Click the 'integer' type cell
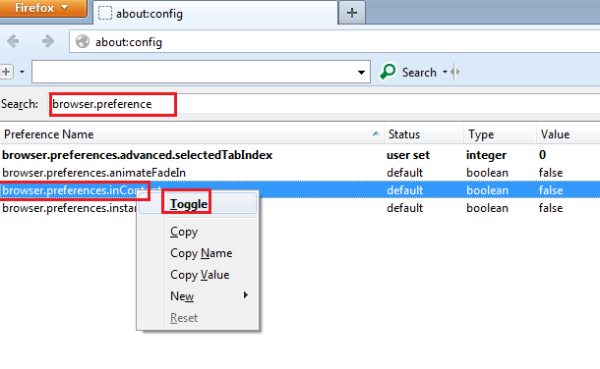Screen dimensions: 600x369 (x=486, y=155)
